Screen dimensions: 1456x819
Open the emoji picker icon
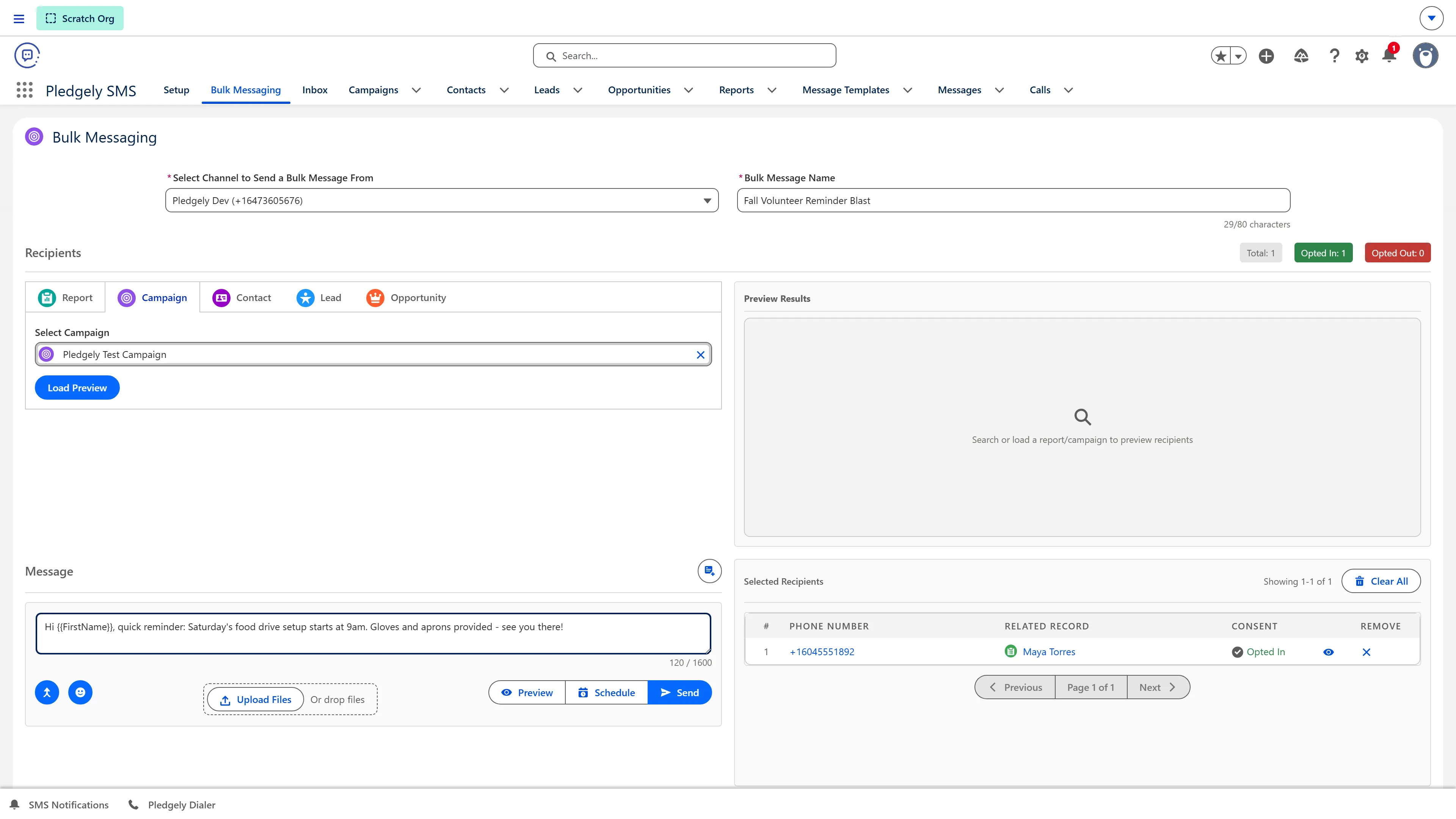tap(80, 692)
